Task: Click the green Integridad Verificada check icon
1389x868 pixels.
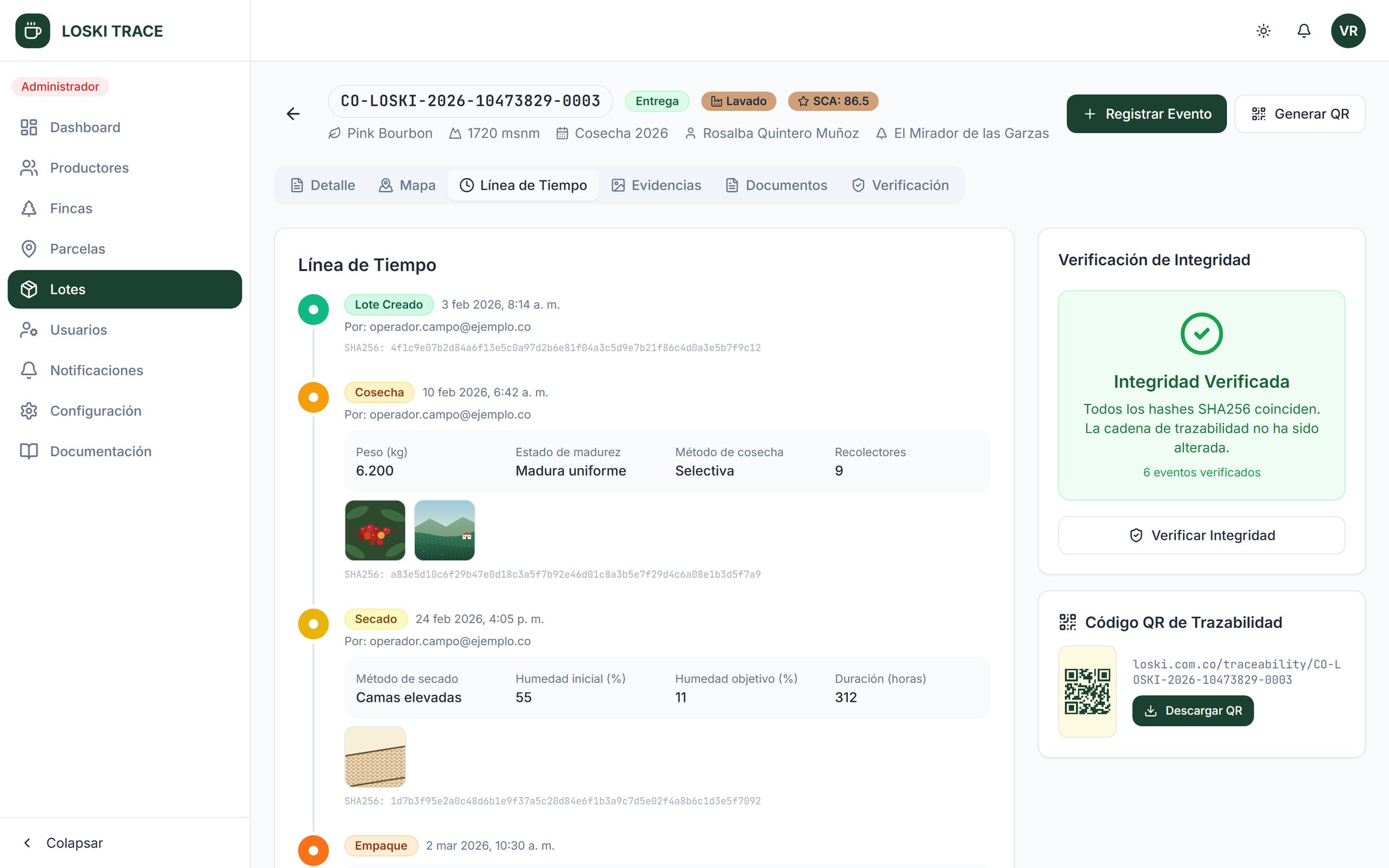Action: [1201, 333]
